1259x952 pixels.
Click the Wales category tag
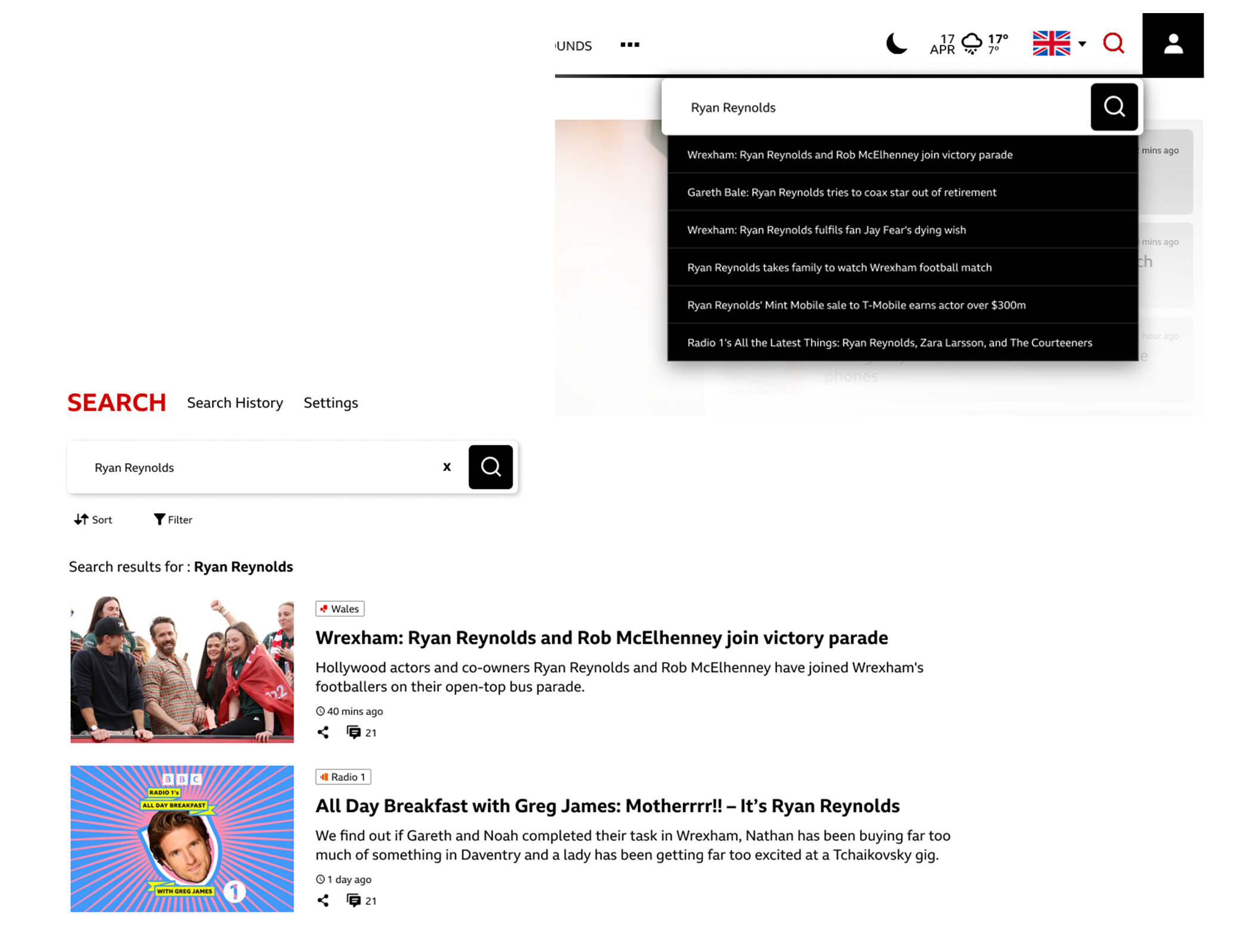(x=340, y=609)
